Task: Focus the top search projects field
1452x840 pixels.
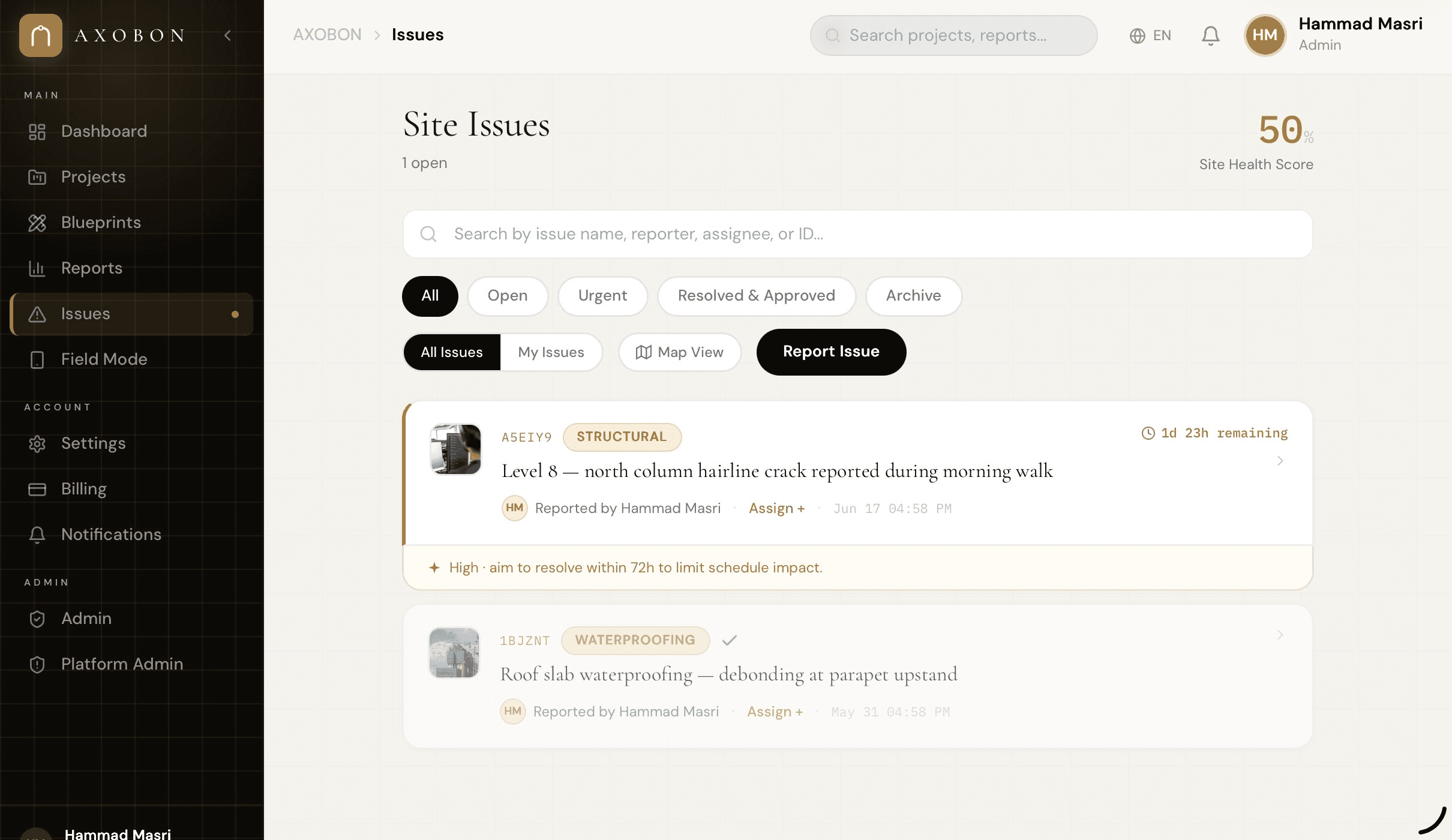Action: point(953,35)
